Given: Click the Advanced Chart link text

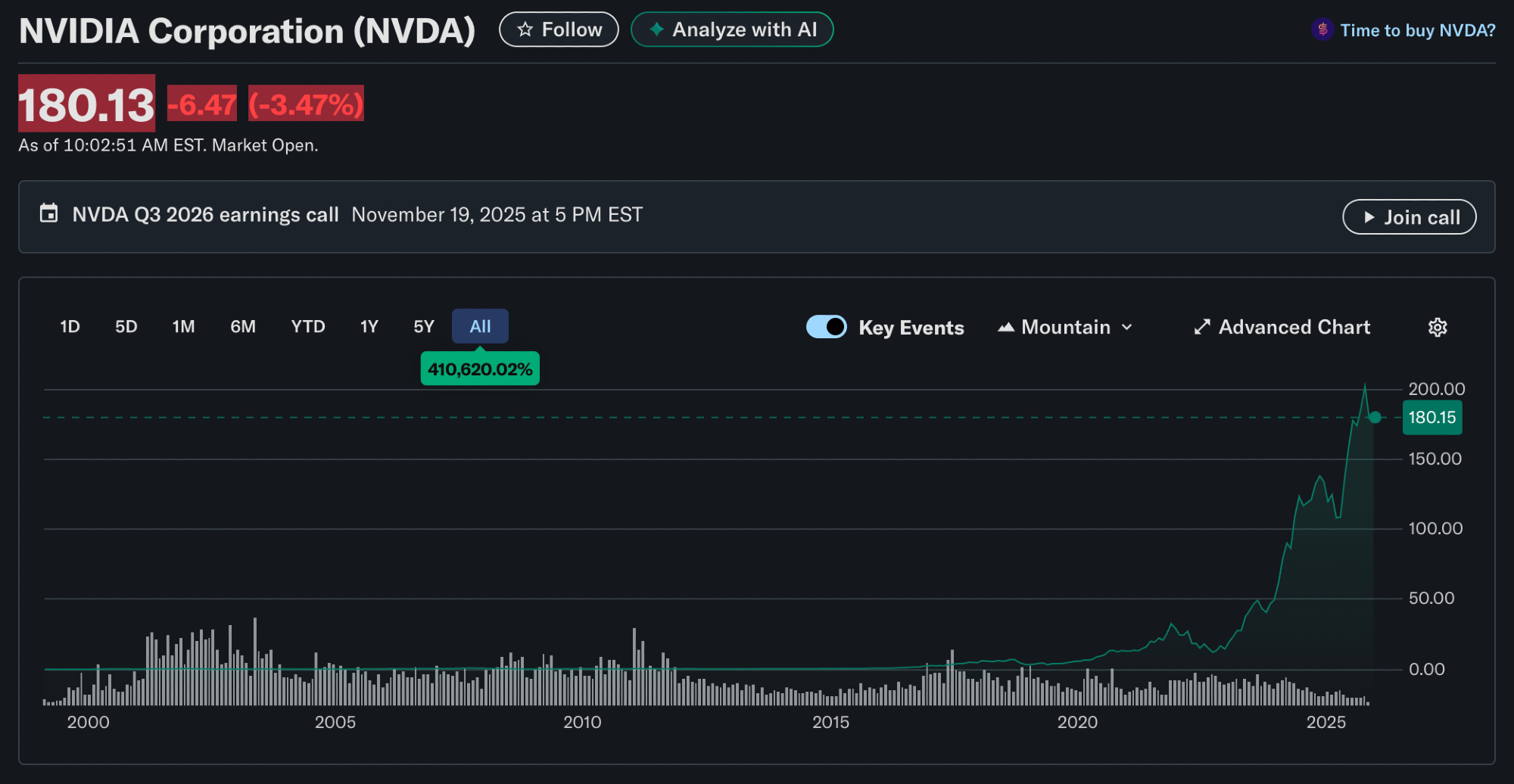Looking at the screenshot, I should pyautogui.click(x=1294, y=327).
